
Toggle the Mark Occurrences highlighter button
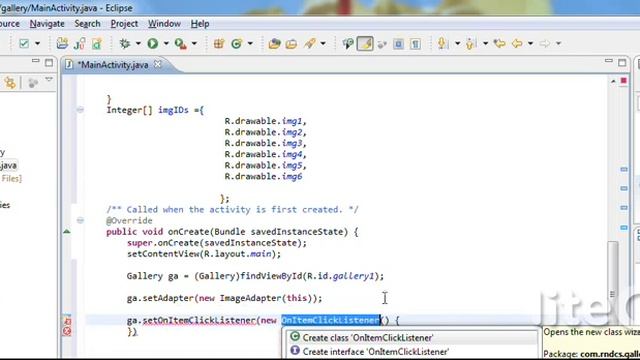(365, 43)
